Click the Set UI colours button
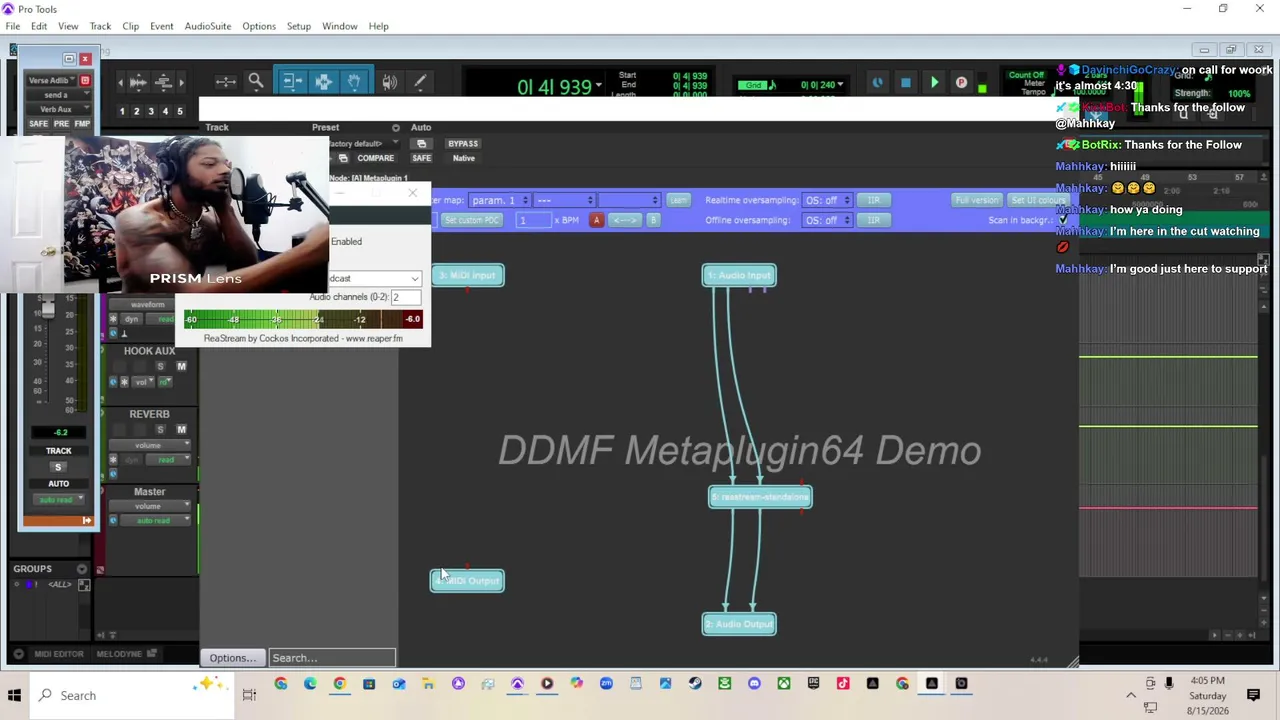Viewport: 1280px width, 720px height. [1038, 200]
